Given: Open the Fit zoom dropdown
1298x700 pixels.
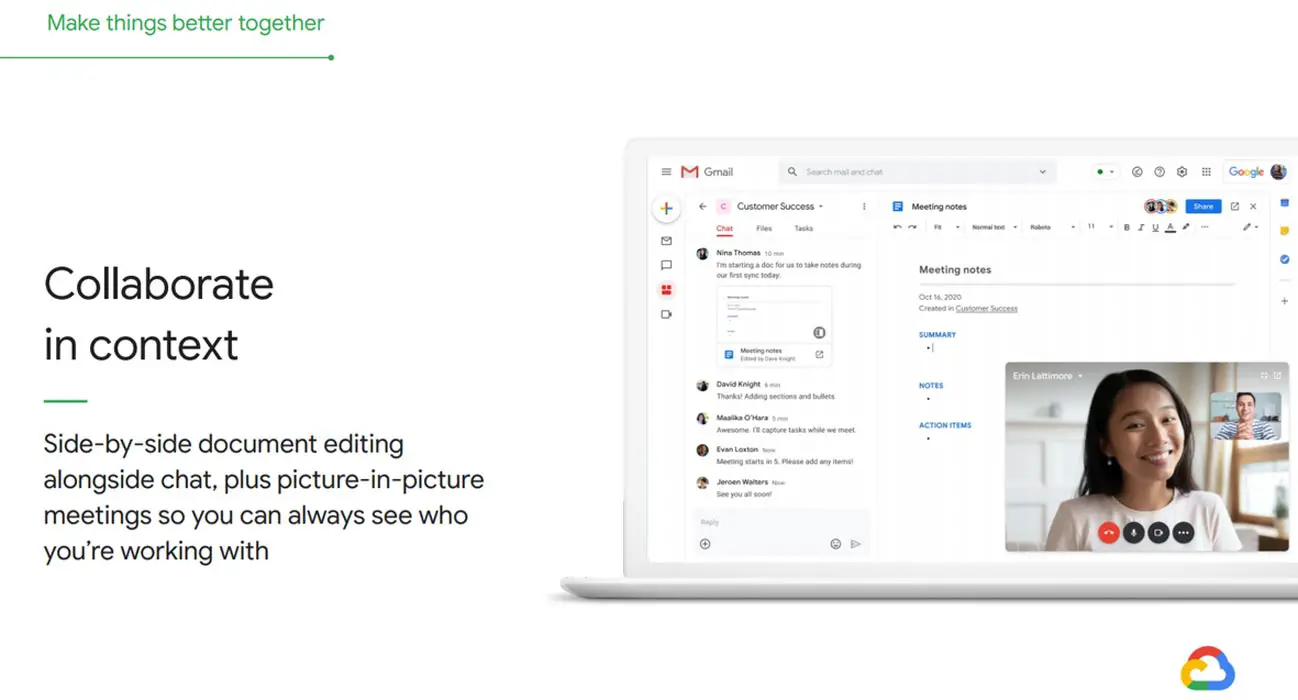Looking at the screenshot, I should pyautogui.click(x=946, y=227).
